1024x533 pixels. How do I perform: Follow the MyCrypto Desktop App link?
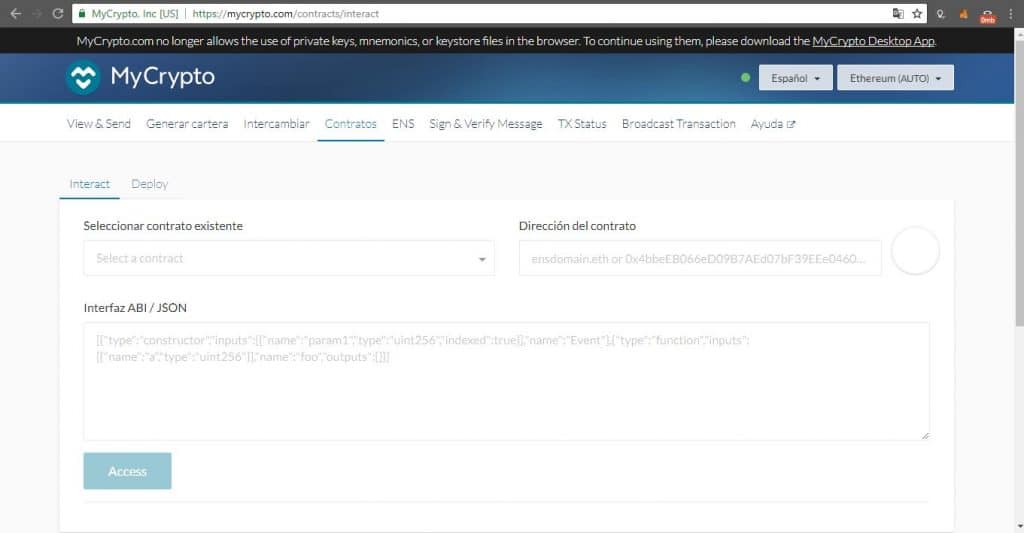pos(873,40)
